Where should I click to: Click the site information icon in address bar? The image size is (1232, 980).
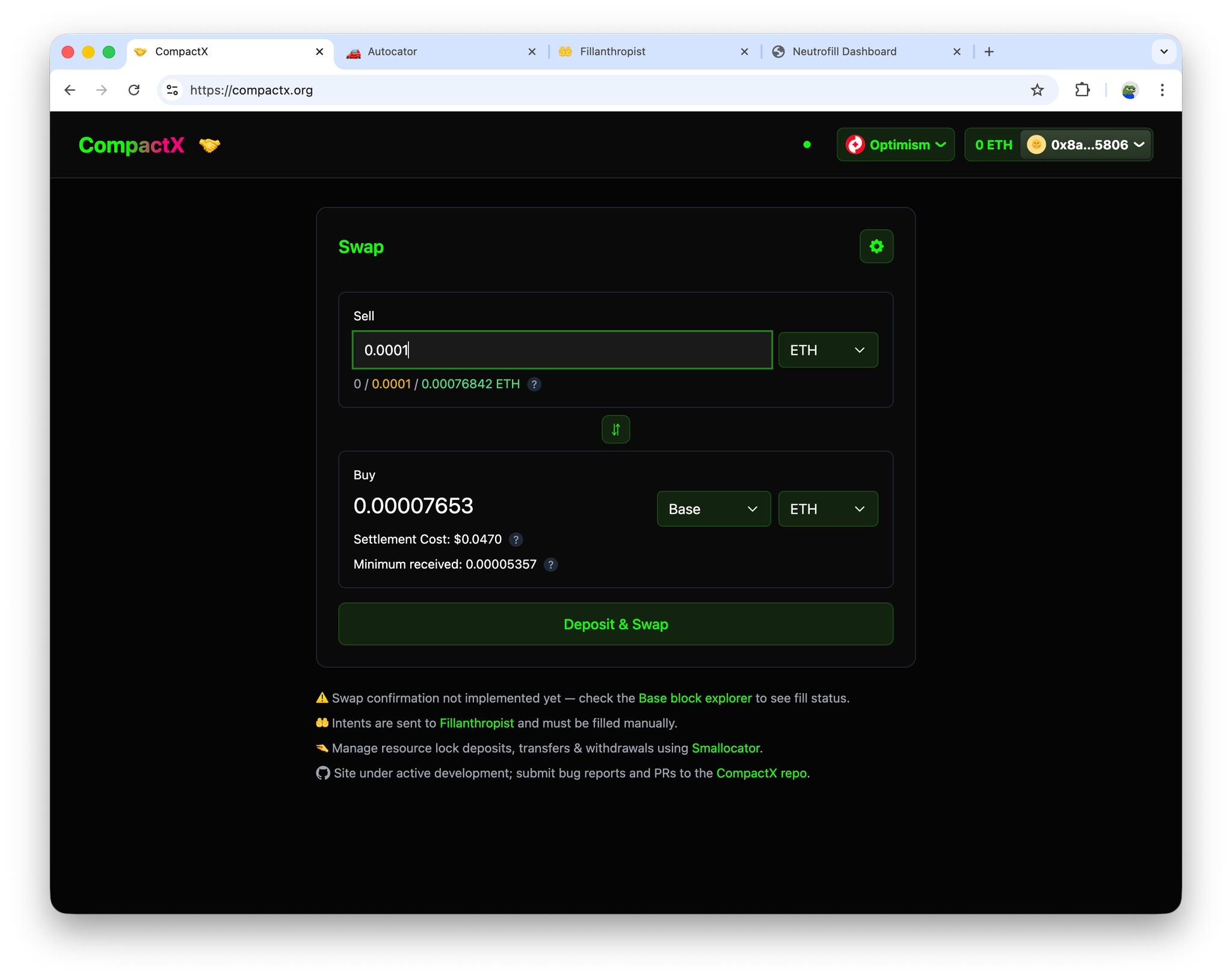pos(173,90)
